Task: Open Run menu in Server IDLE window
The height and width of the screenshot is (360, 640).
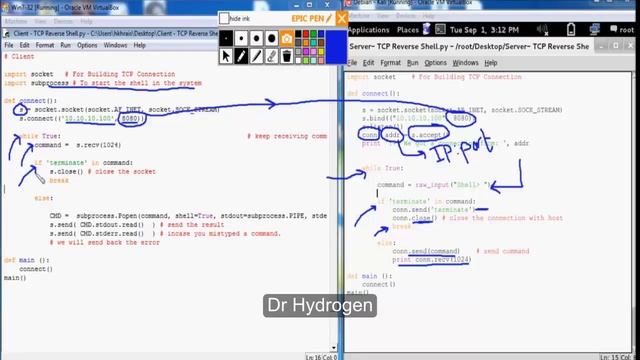Action: click(x=413, y=62)
